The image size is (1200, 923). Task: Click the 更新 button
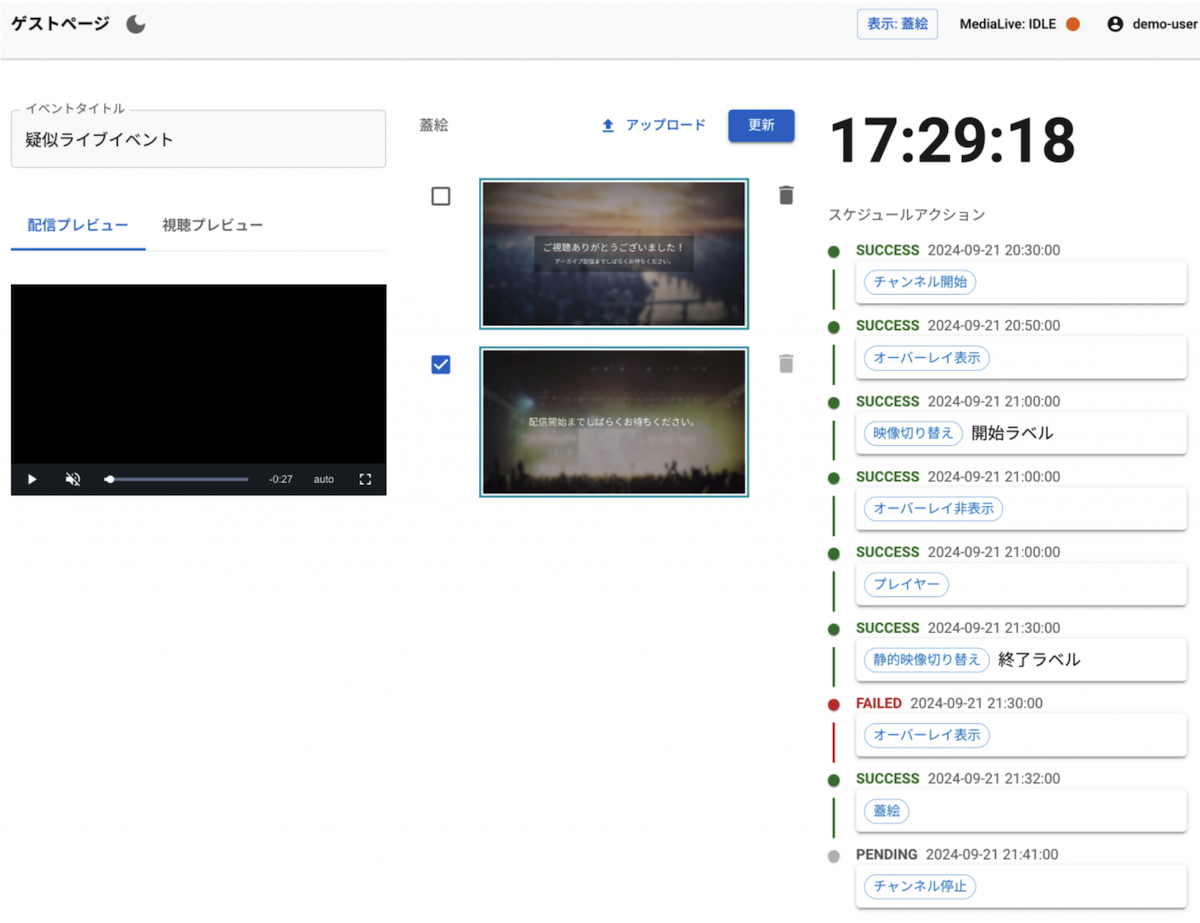tap(761, 125)
